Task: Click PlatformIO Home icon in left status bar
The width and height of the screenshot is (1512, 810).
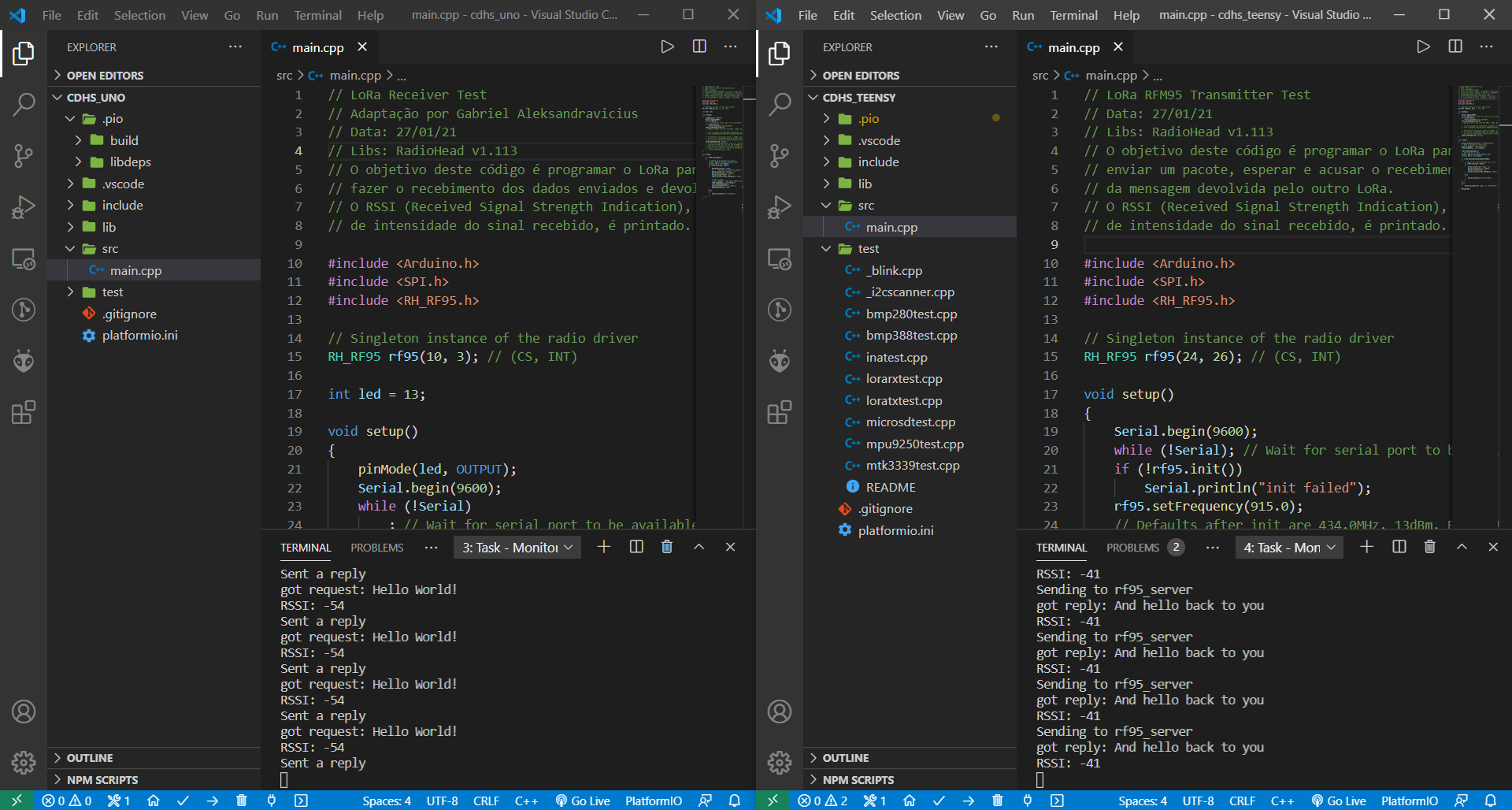Action: pos(154,801)
